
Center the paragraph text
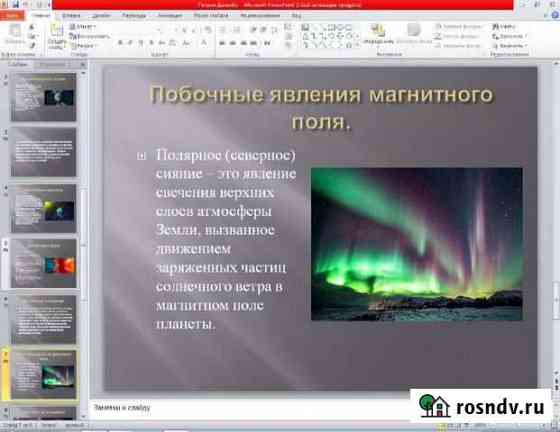pos(232,43)
